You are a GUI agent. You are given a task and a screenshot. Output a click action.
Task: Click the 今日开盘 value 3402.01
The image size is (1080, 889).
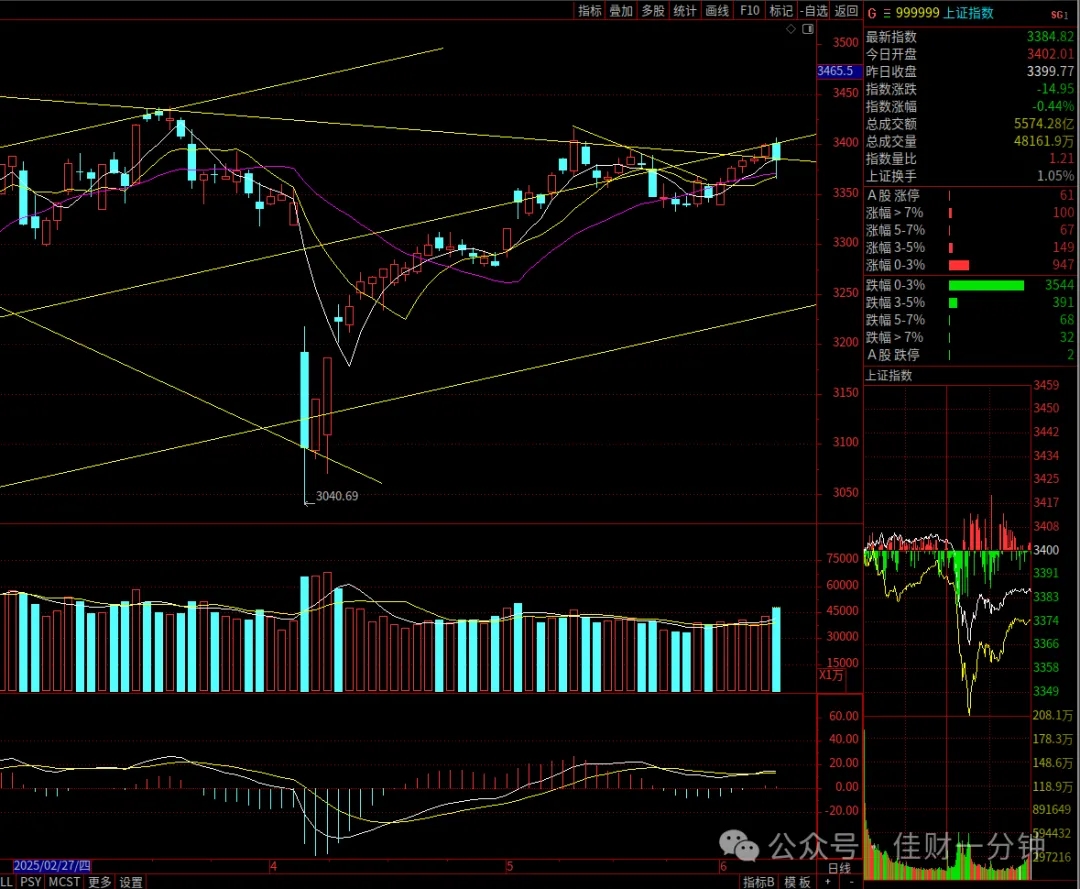[x=1050, y=54]
